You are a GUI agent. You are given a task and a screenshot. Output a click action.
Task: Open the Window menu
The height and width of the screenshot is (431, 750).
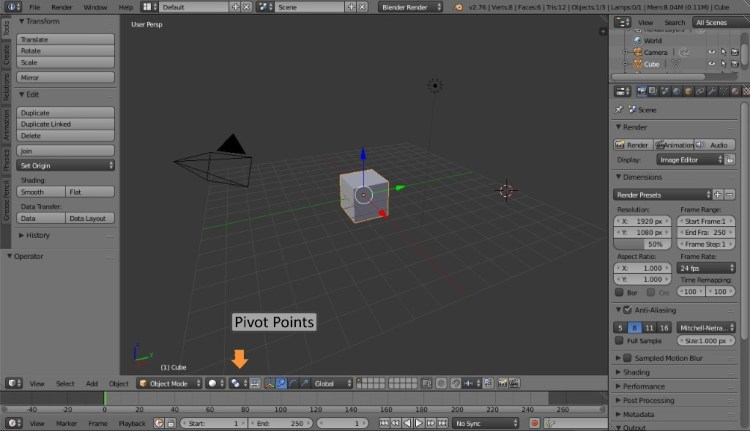point(95,7)
